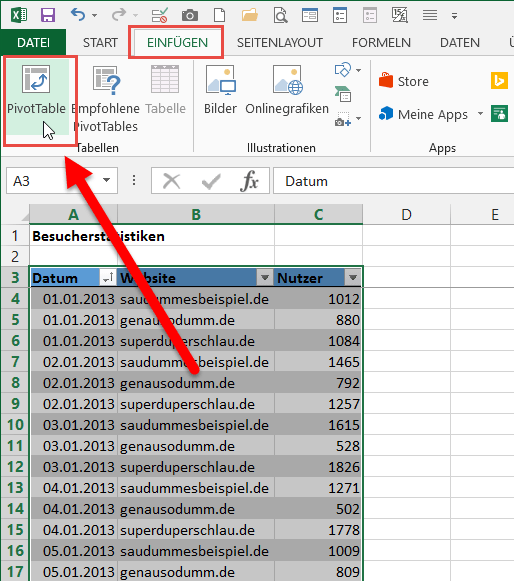
Task: Click the cell with value 880
Action: pos(318,320)
